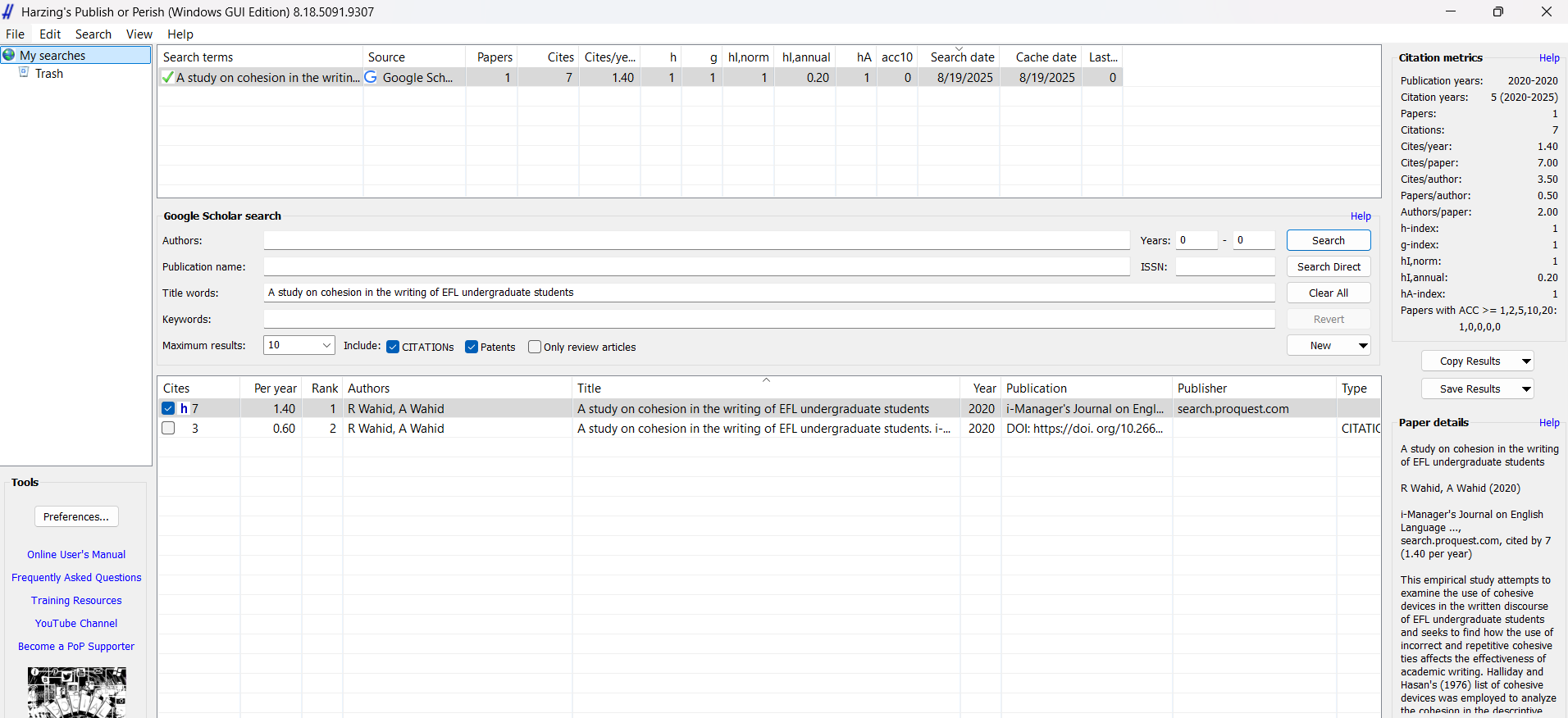Image resolution: width=1568 pixels, height=718 pixels.
Task: Select Trash in the tree
Action: click(x=49, y=73)
